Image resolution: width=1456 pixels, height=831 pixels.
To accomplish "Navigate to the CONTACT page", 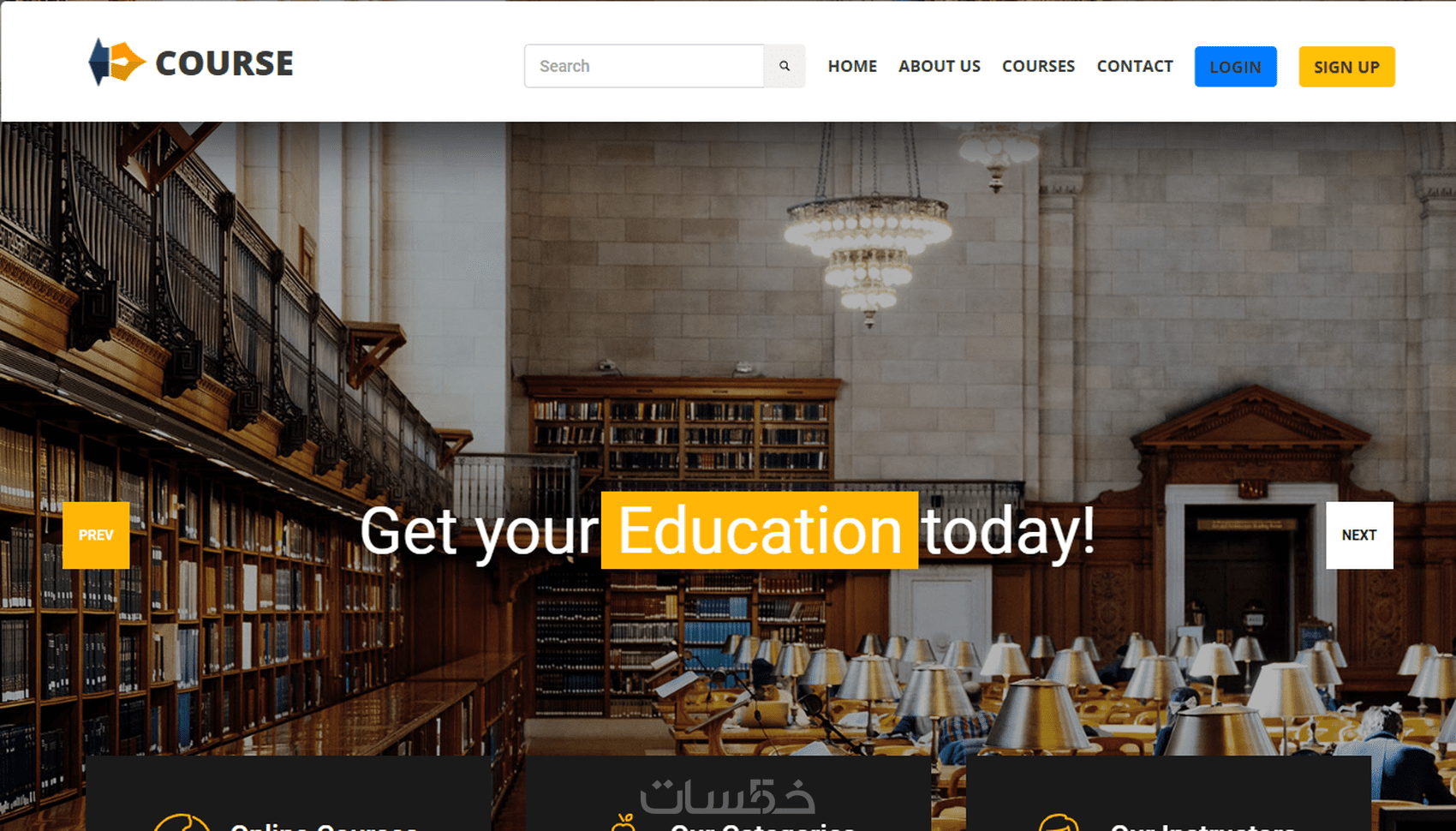I will pos(1135,66).
